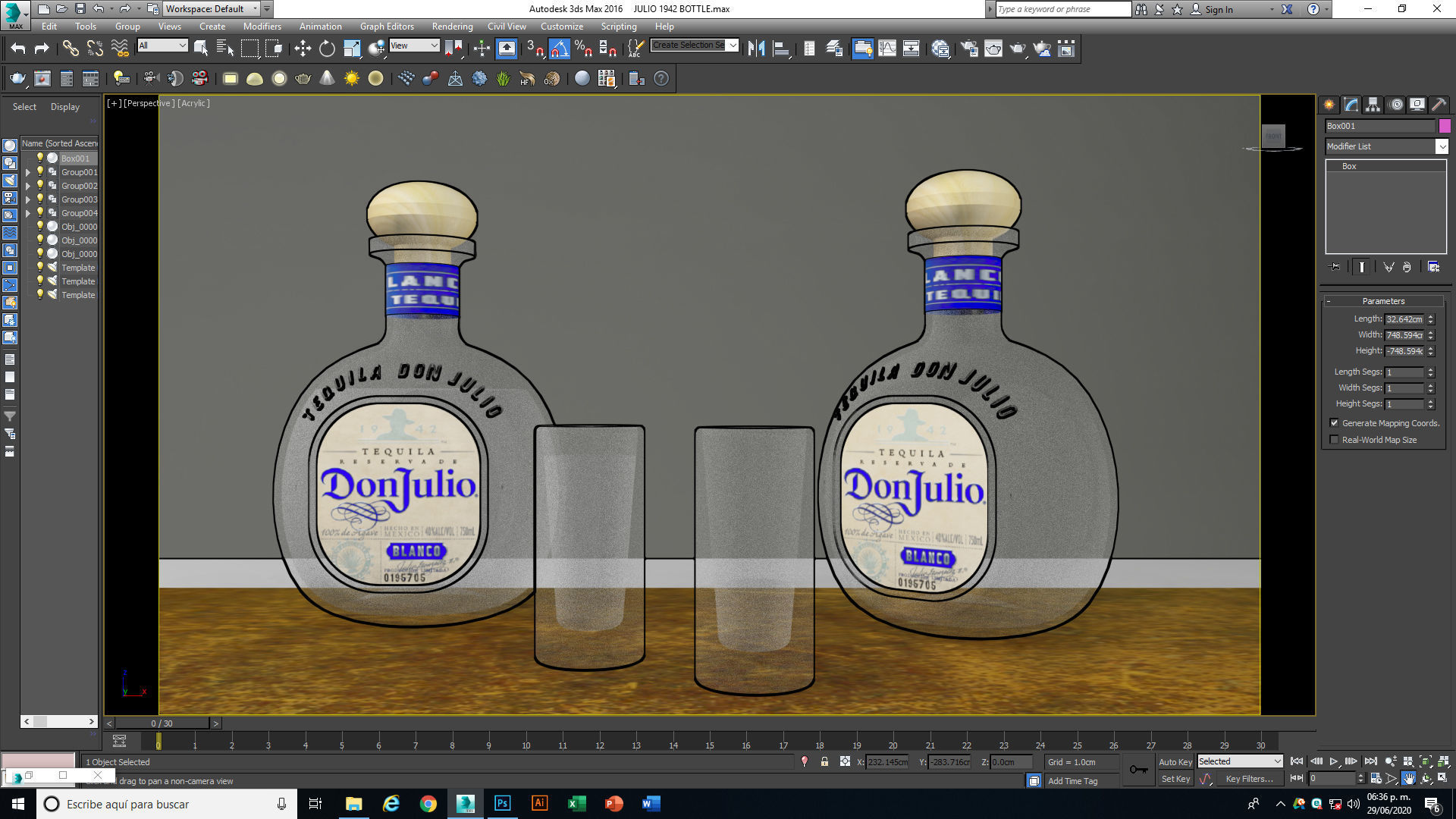The width and height of the screenshot is (1456, 819).
Task: Select the Move tool in toolbar
Action: point(303,49)
